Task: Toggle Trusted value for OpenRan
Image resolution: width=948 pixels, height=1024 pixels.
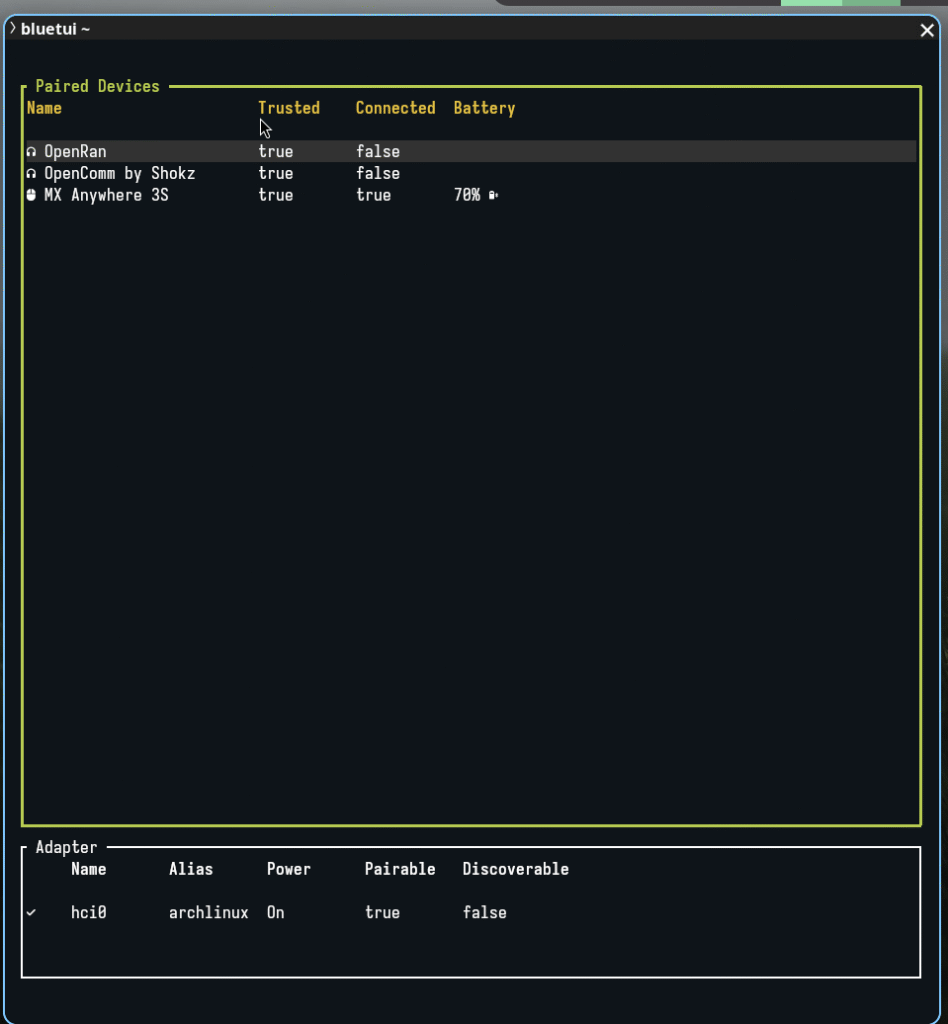Action: (x=275, y=152)
